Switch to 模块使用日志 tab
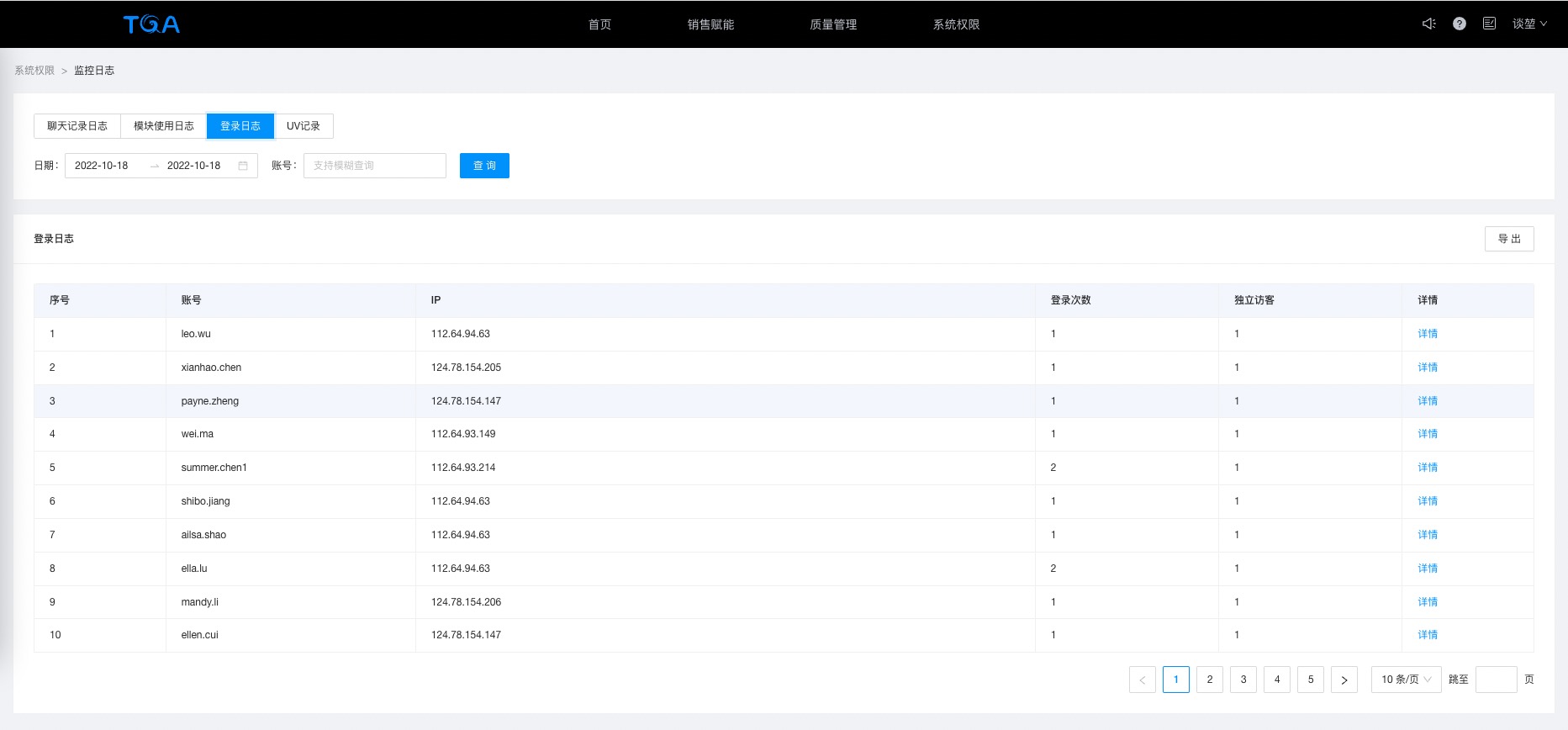This screenshot has width=1568, height=730. (x=164, y=126)
